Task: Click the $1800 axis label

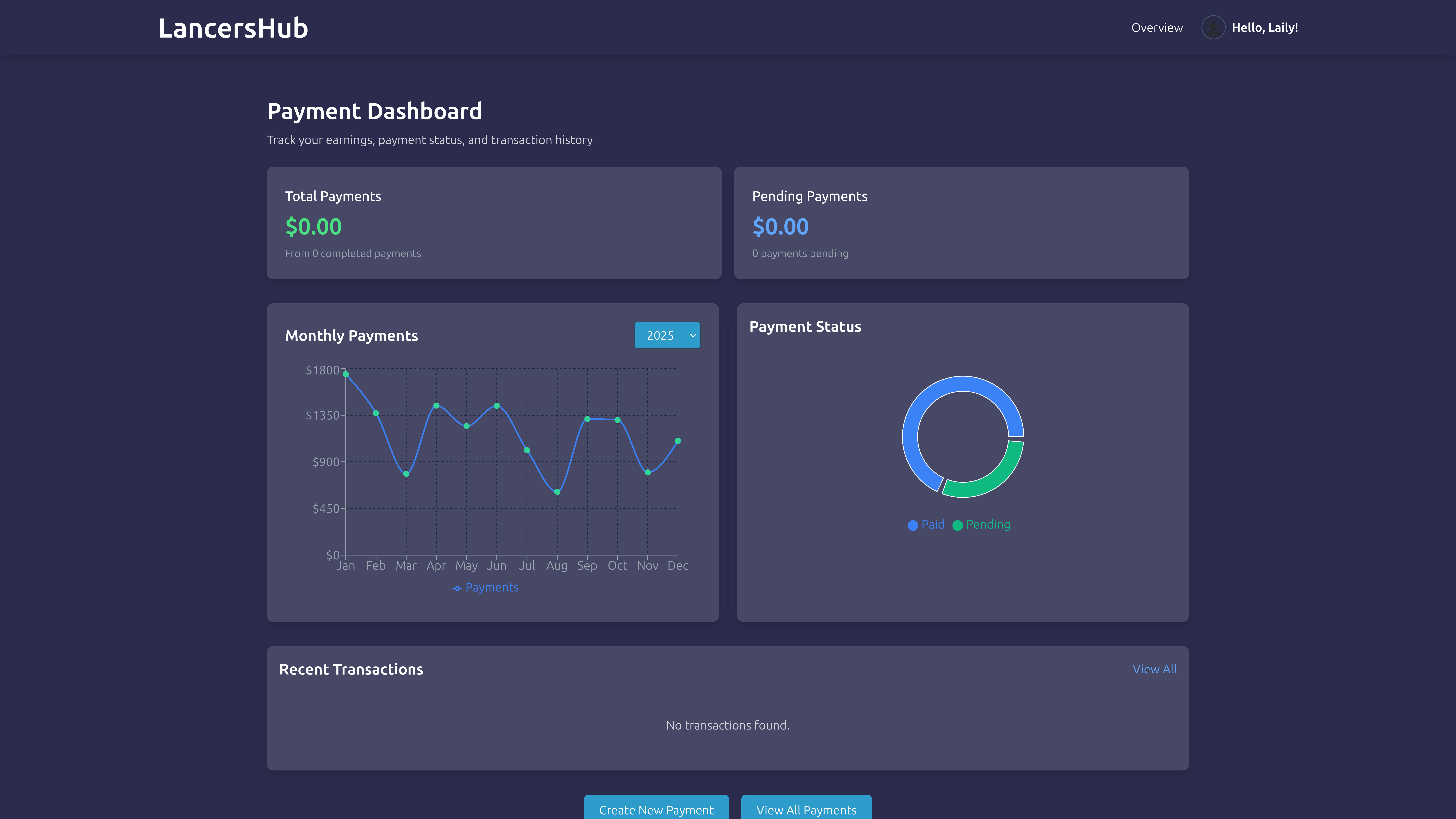Action: point(323,370)
